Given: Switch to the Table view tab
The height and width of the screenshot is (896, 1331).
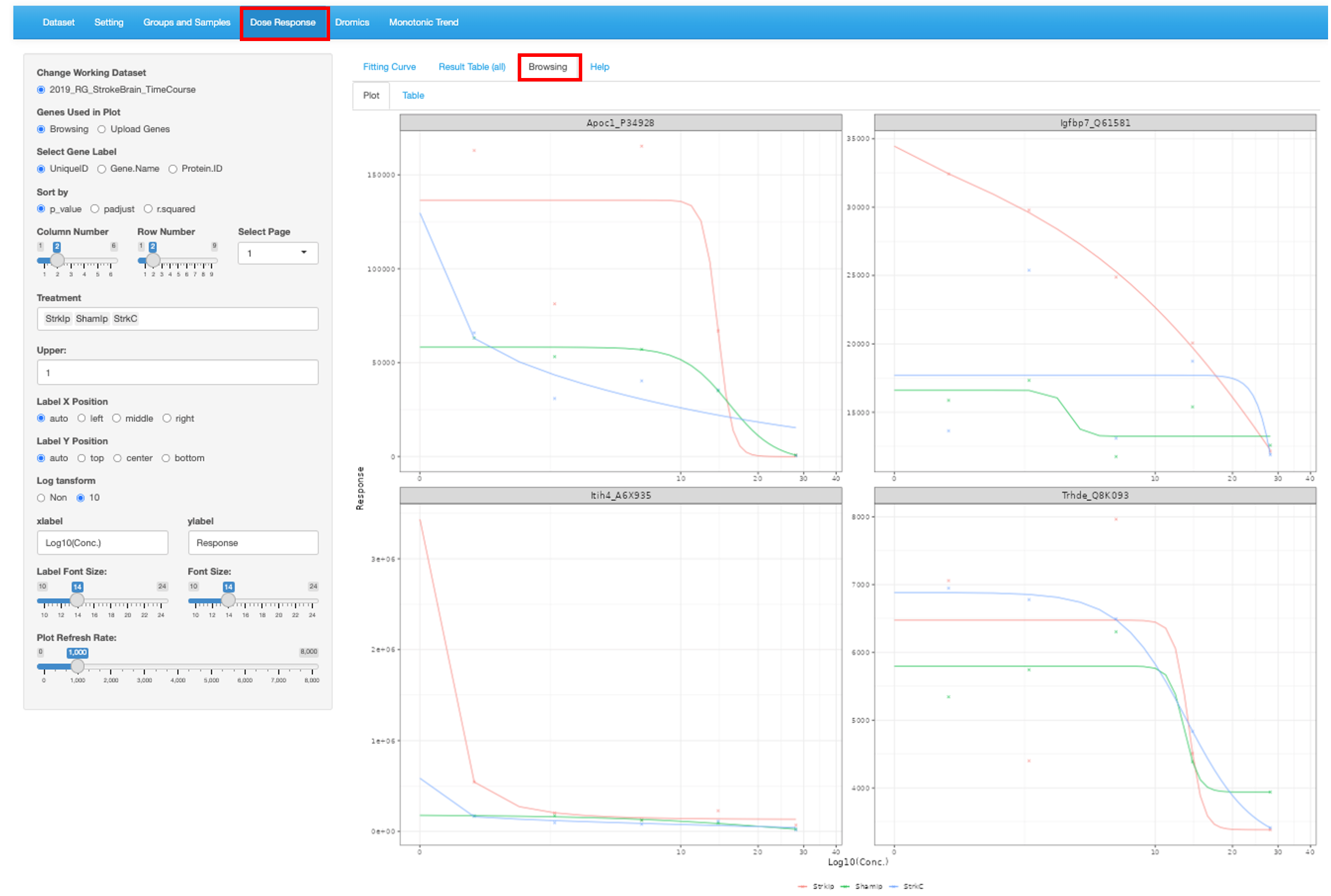Looking at the screenshot, I should tap(413, 95).
